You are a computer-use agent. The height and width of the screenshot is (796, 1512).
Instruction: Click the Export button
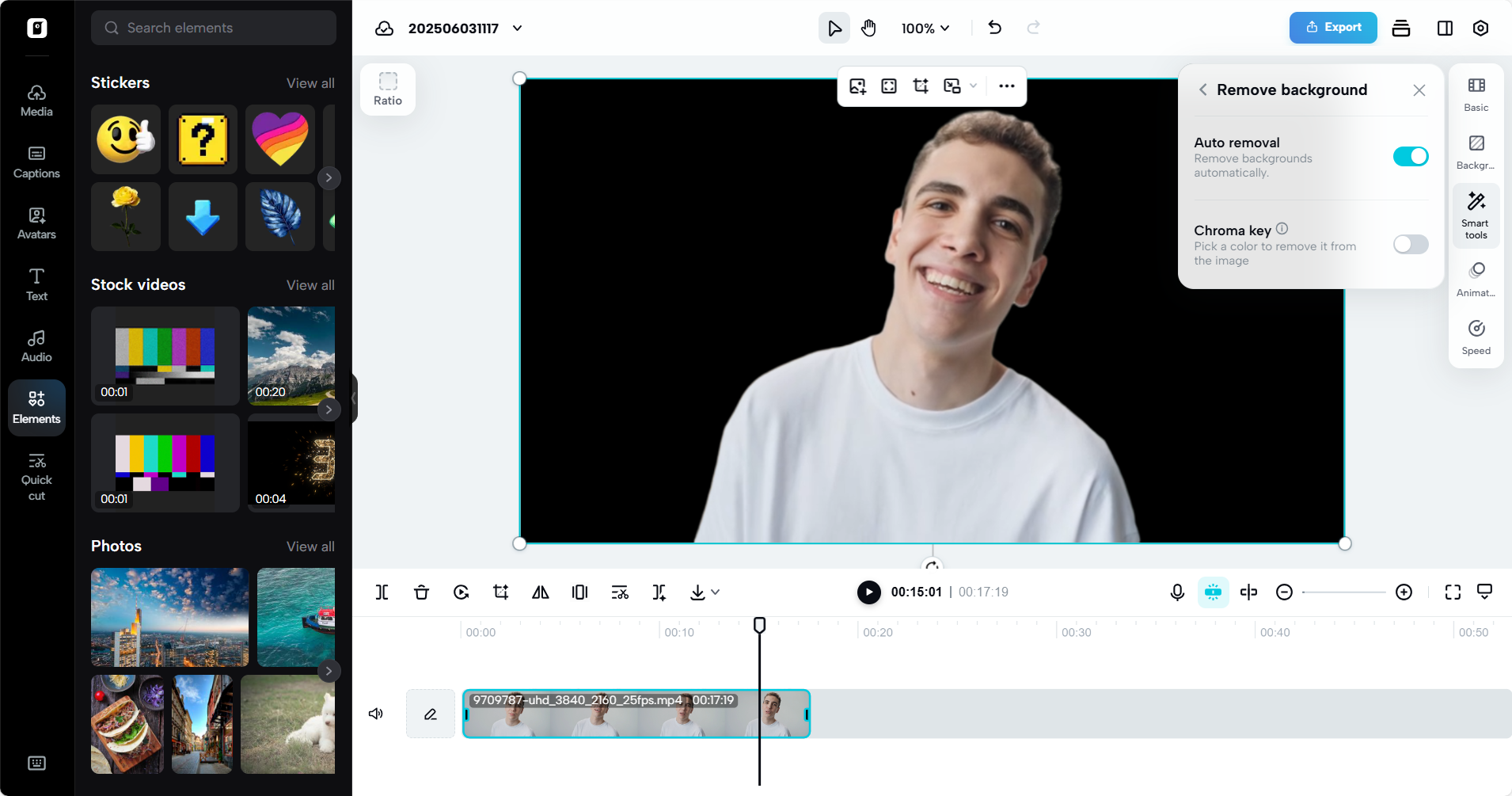pos(1333,27)
